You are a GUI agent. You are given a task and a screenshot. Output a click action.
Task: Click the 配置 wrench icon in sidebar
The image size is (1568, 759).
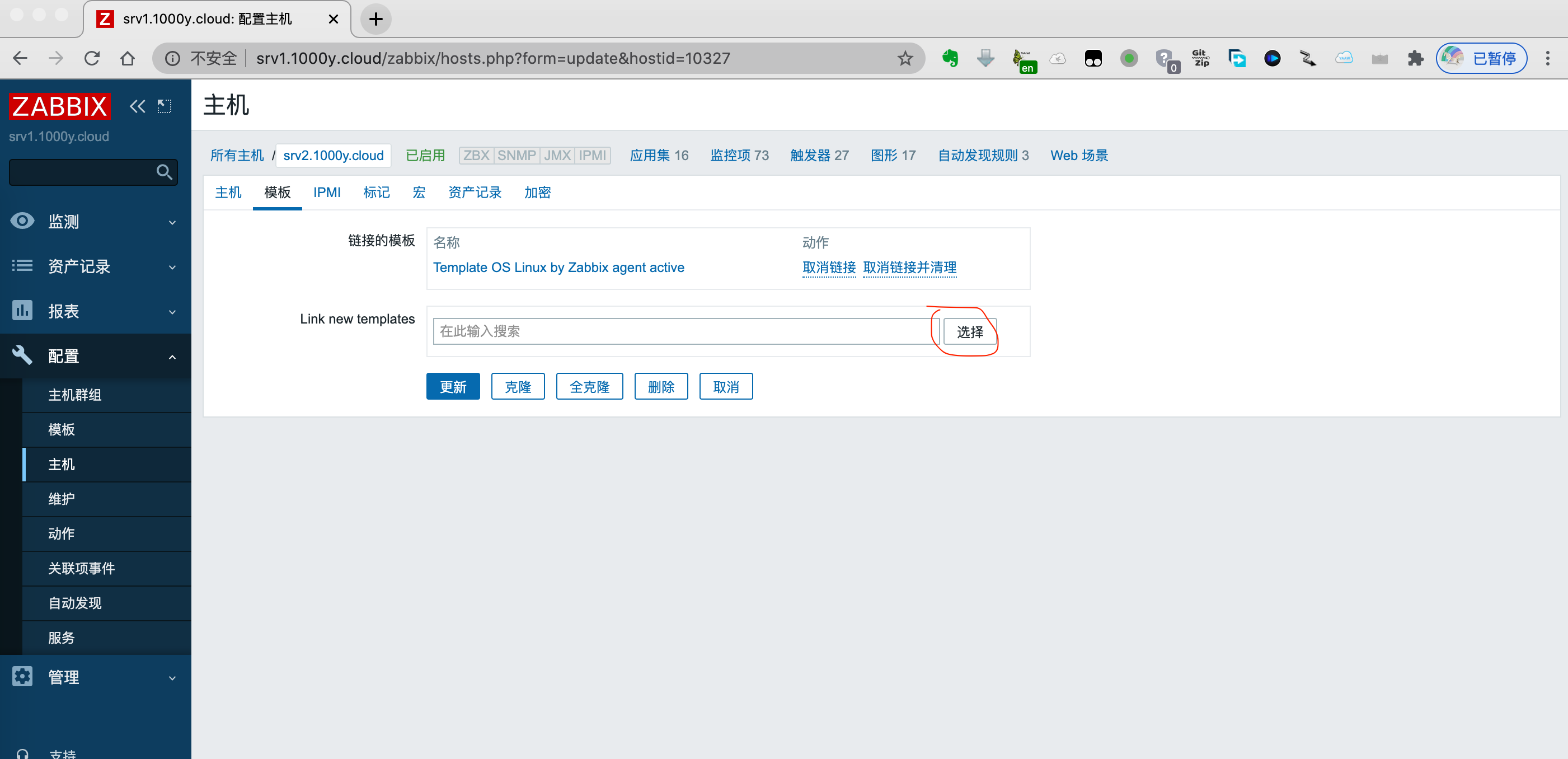(x=22, y=355)
